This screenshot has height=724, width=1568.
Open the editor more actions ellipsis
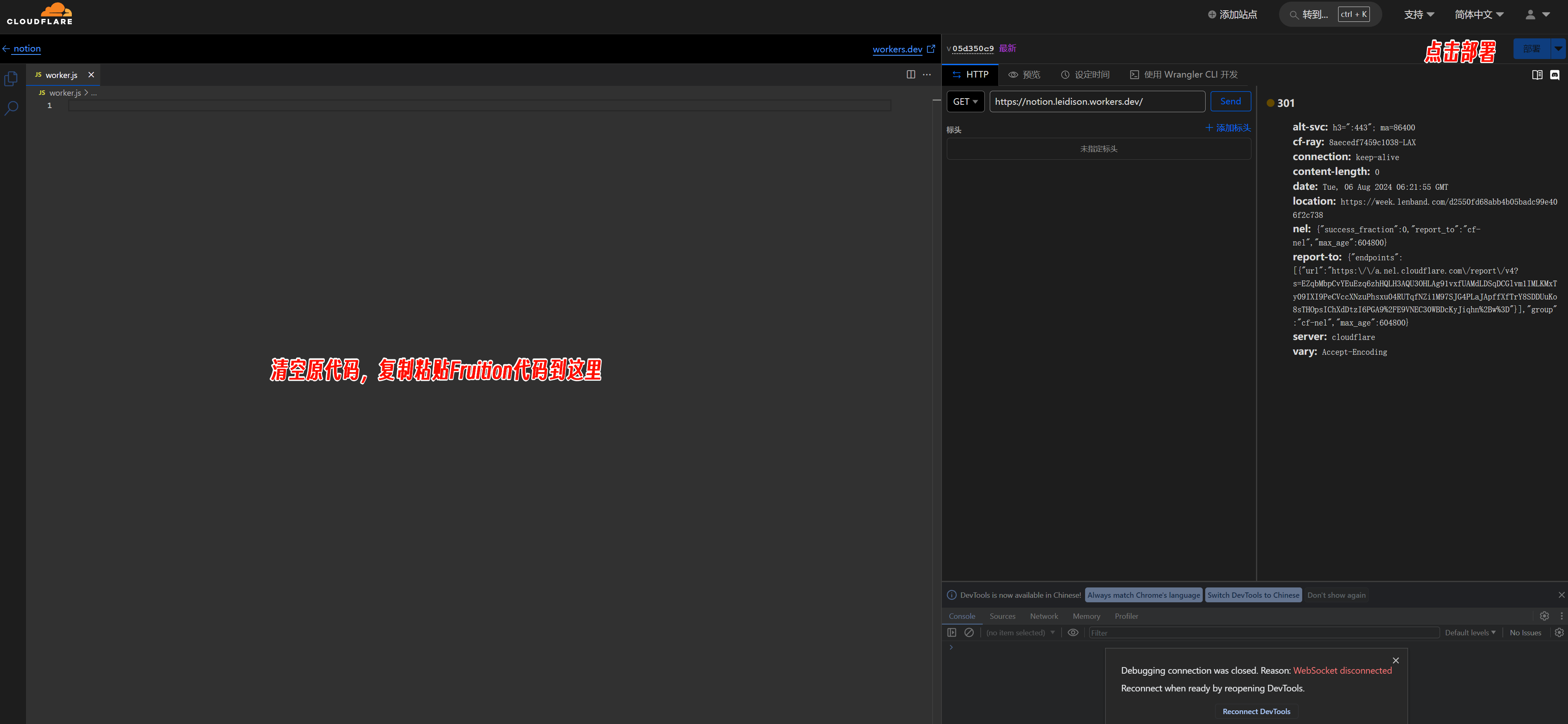[x=927, y=74]
